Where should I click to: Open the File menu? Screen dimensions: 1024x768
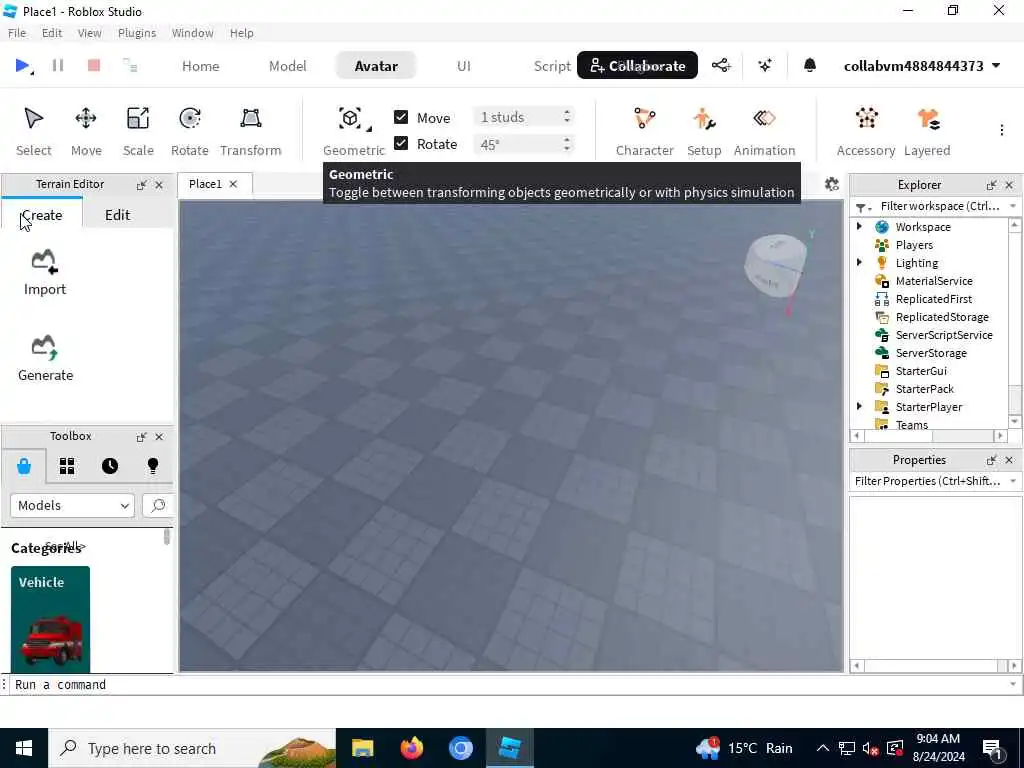[17, 33]
